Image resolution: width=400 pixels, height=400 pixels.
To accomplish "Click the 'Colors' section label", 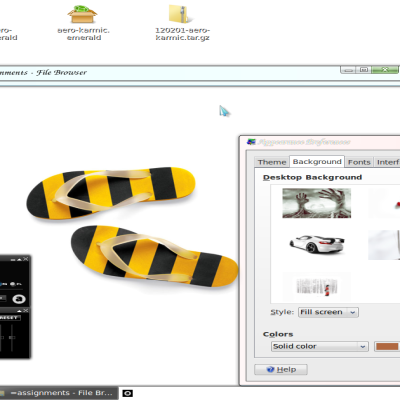I will coord(278,334).
